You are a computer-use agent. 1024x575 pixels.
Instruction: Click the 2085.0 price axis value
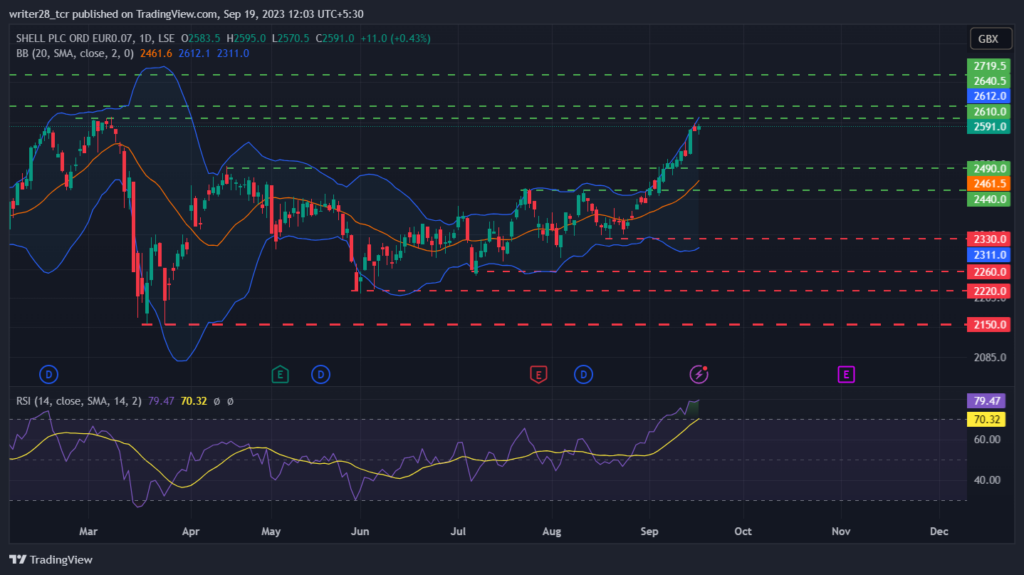click(990, 357)
